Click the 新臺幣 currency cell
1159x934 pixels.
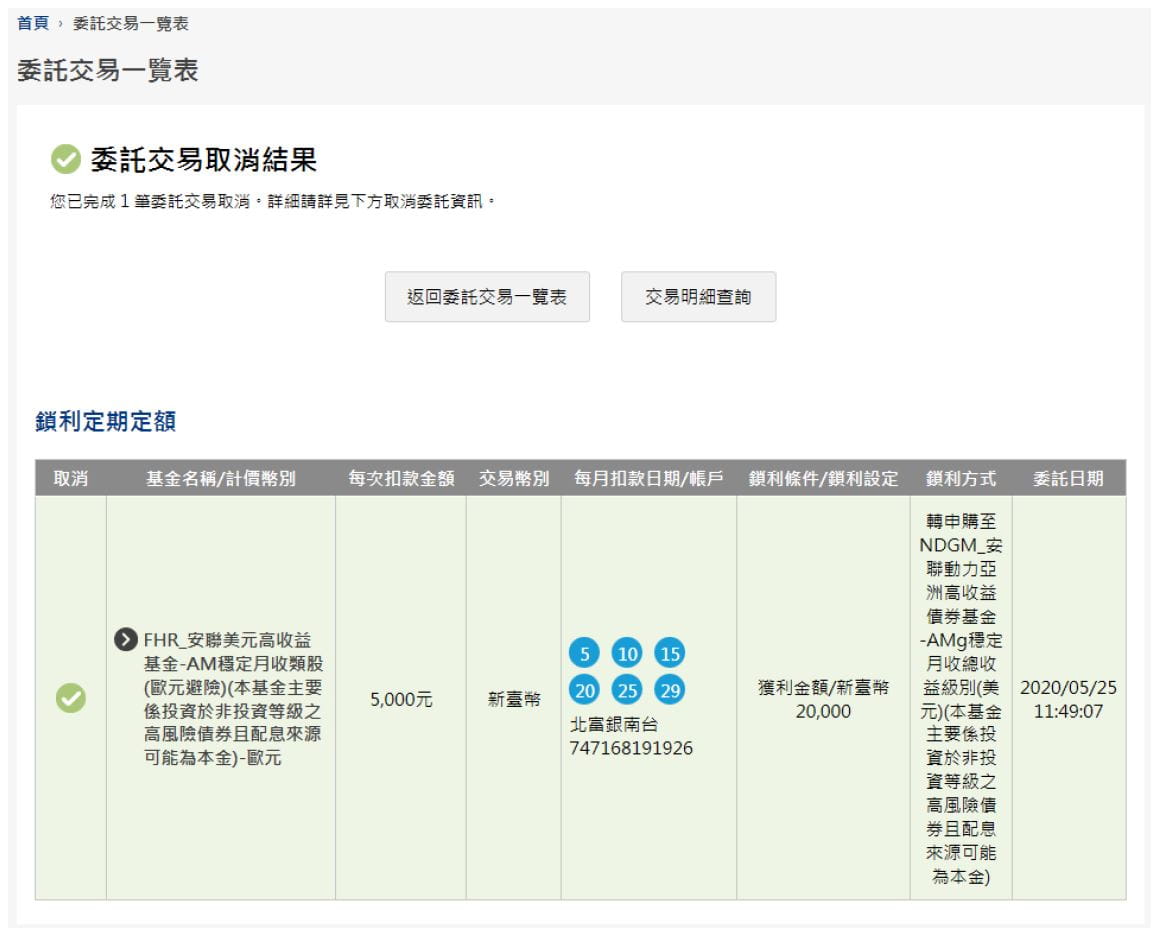(x=514, y=699)
